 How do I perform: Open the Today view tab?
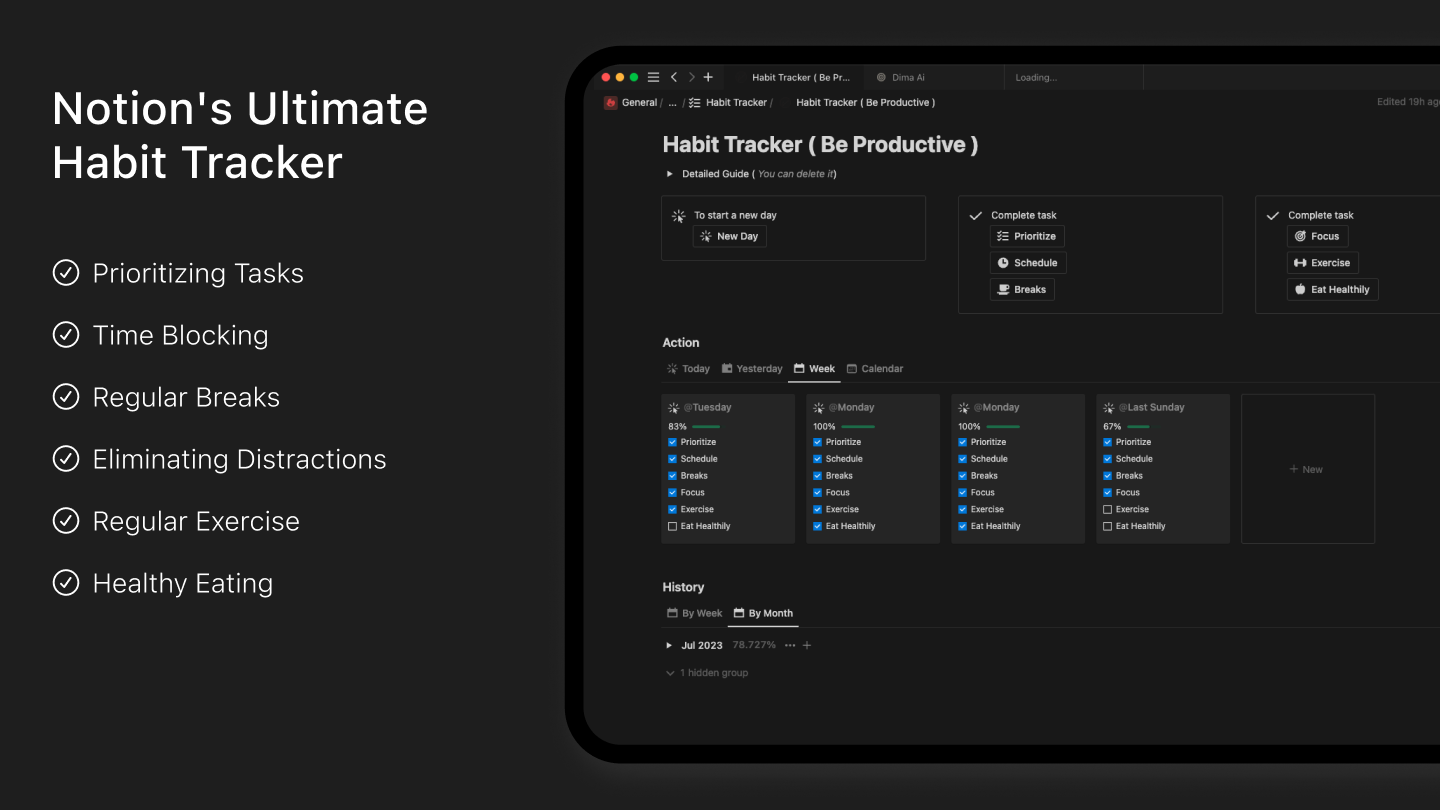tap(688, 369)
